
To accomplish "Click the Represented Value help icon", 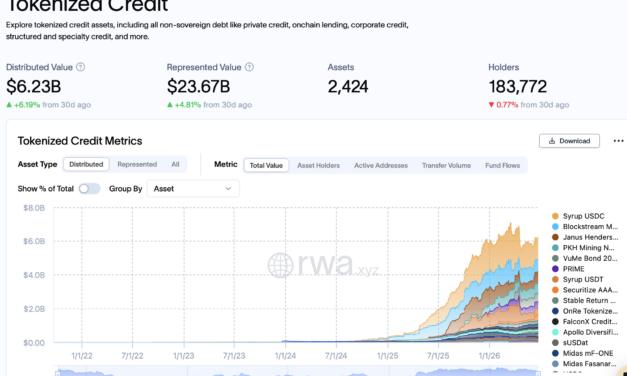I will [249, 67].
